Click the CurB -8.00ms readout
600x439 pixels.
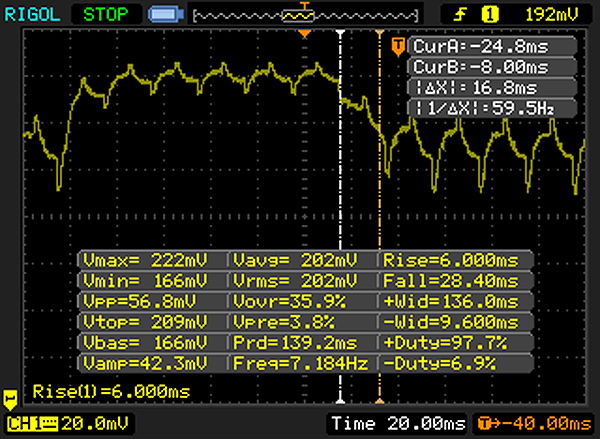492,67
